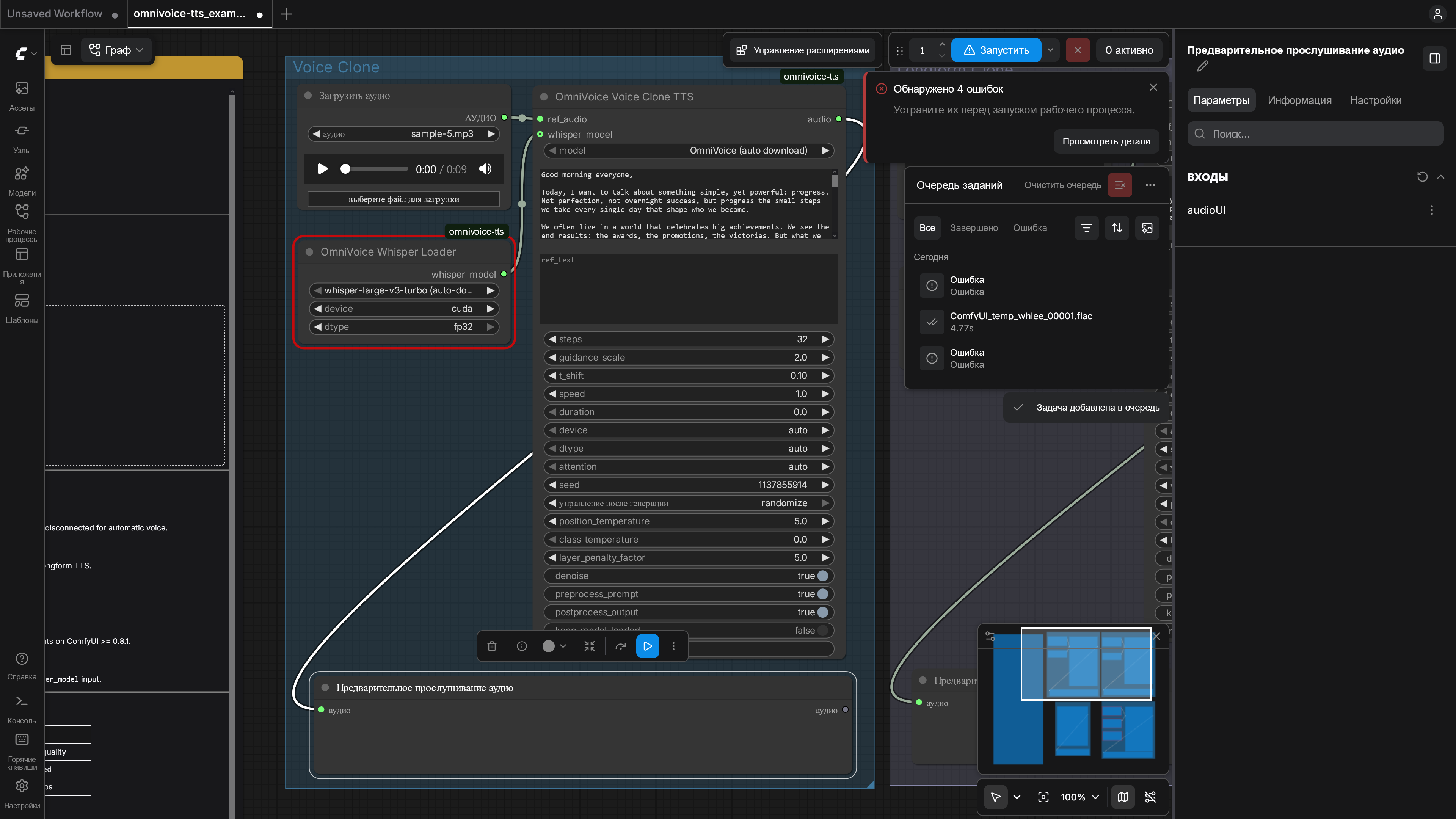Screen dimensions: 1456x819
Task: Open the Templates sidebar panel
Action: tap(22, 308)
